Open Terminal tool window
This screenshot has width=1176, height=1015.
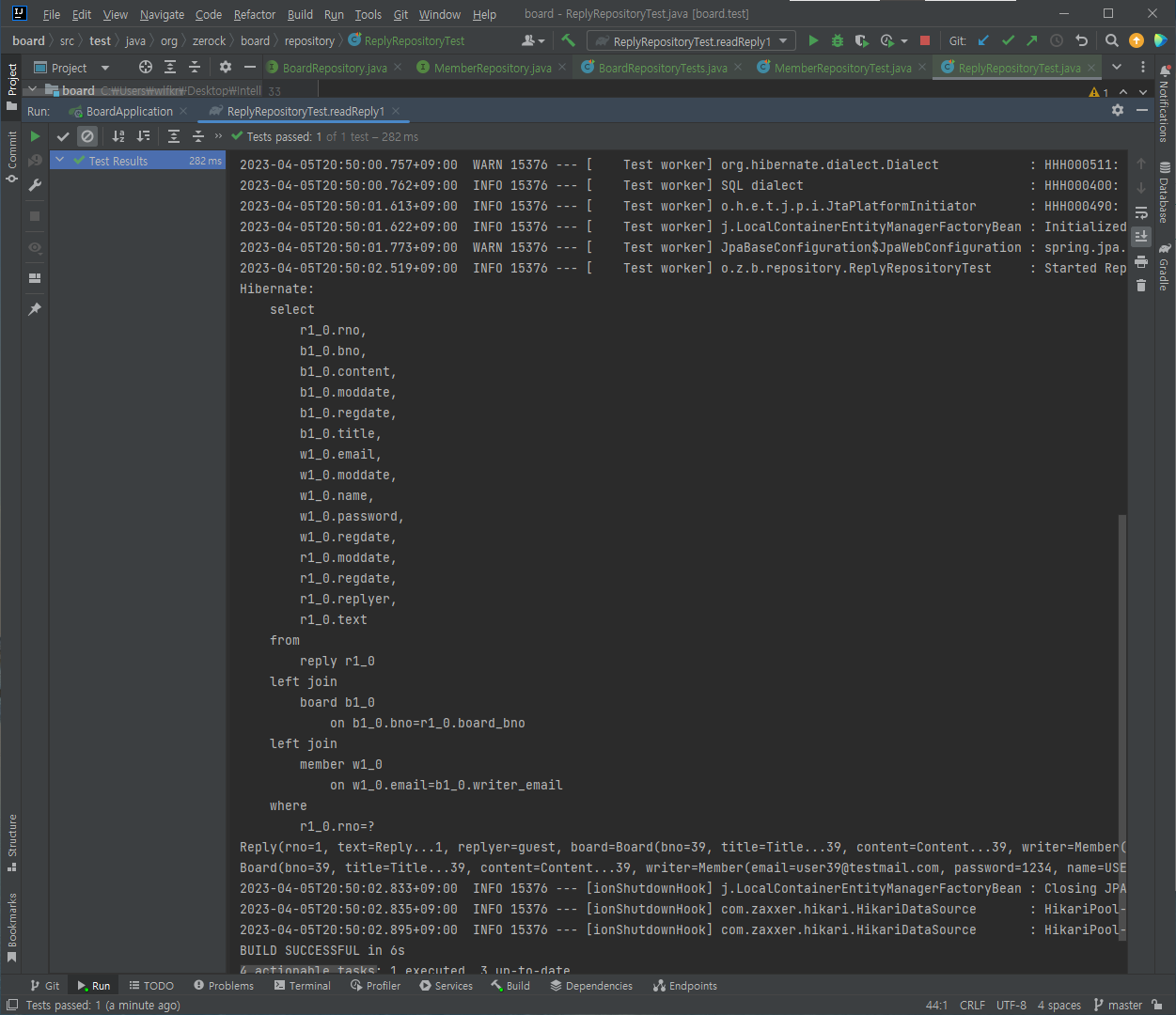coord(303,986)
